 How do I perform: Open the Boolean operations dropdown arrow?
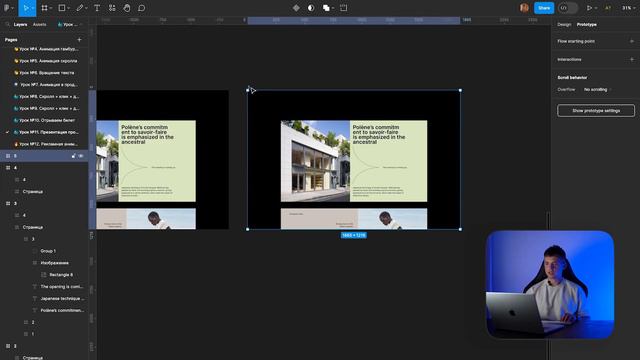(333, 8)
